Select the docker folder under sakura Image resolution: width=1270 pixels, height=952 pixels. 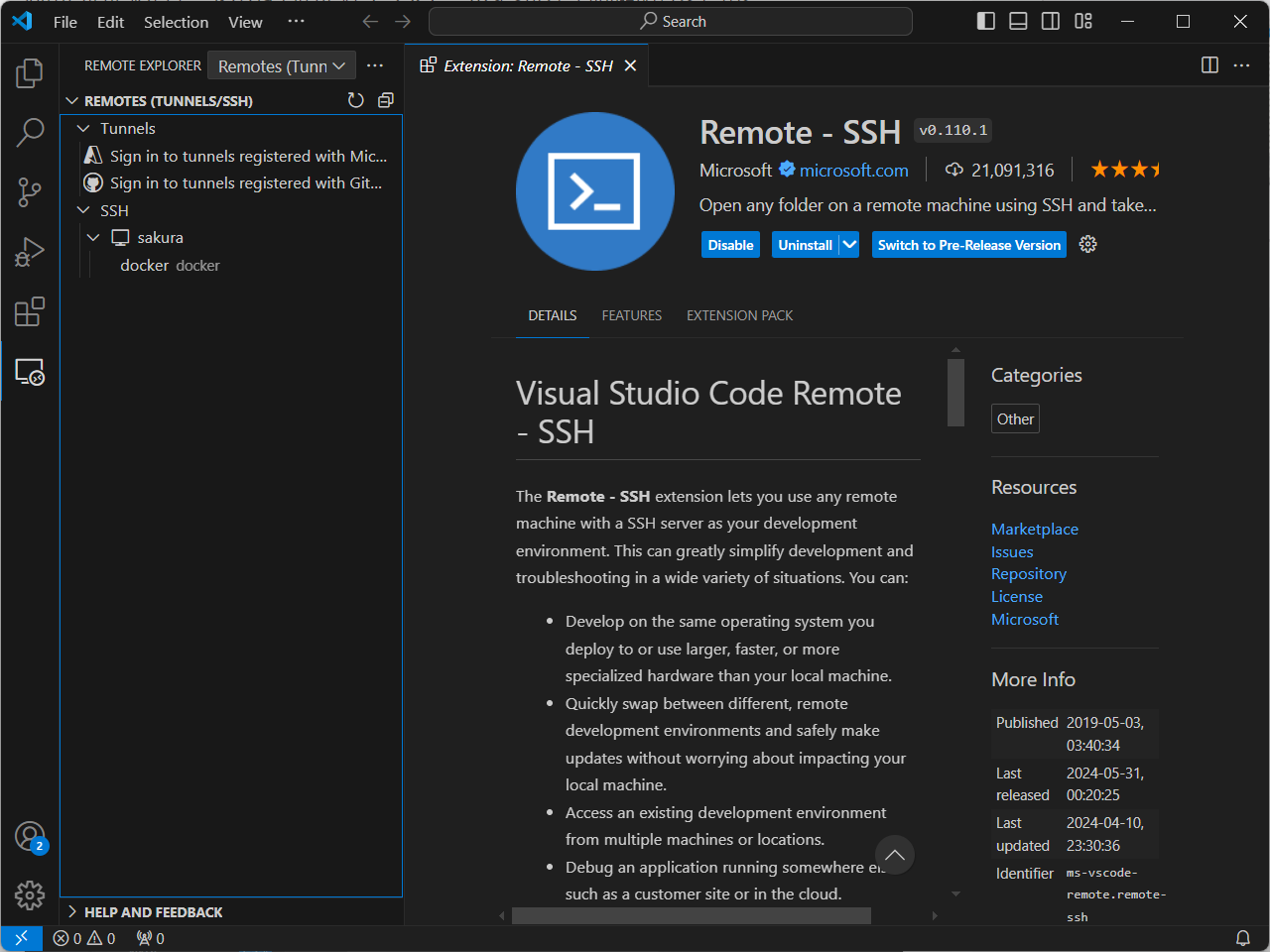coord(232,266)
